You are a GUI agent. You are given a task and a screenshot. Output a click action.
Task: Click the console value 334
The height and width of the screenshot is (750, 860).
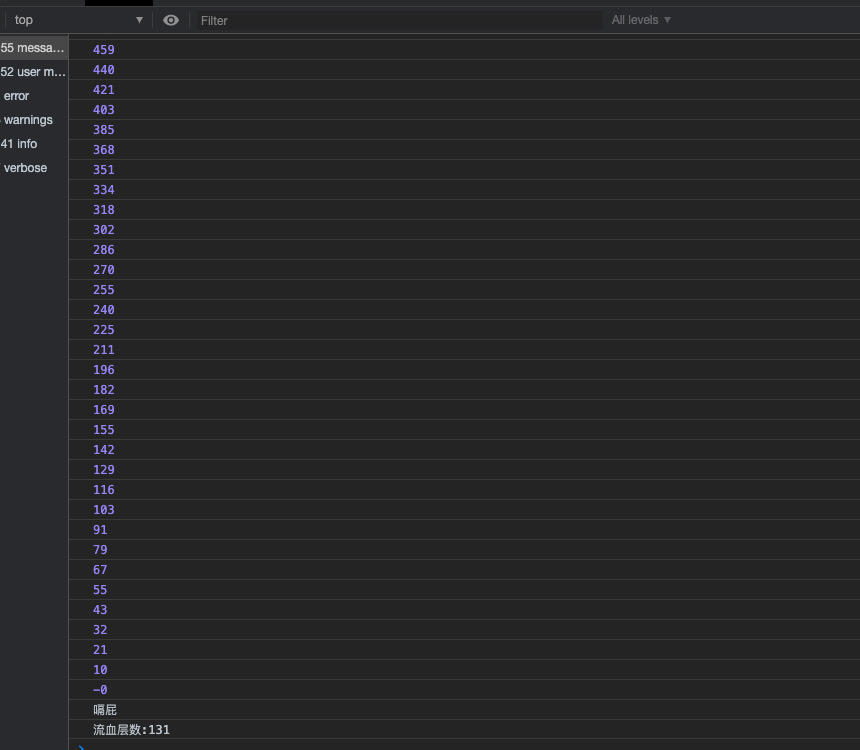pos(104,190)
